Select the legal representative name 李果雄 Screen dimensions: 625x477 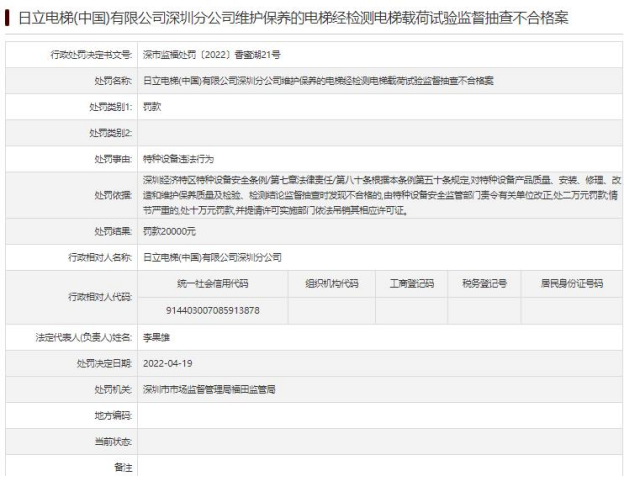tap(156, 338)
